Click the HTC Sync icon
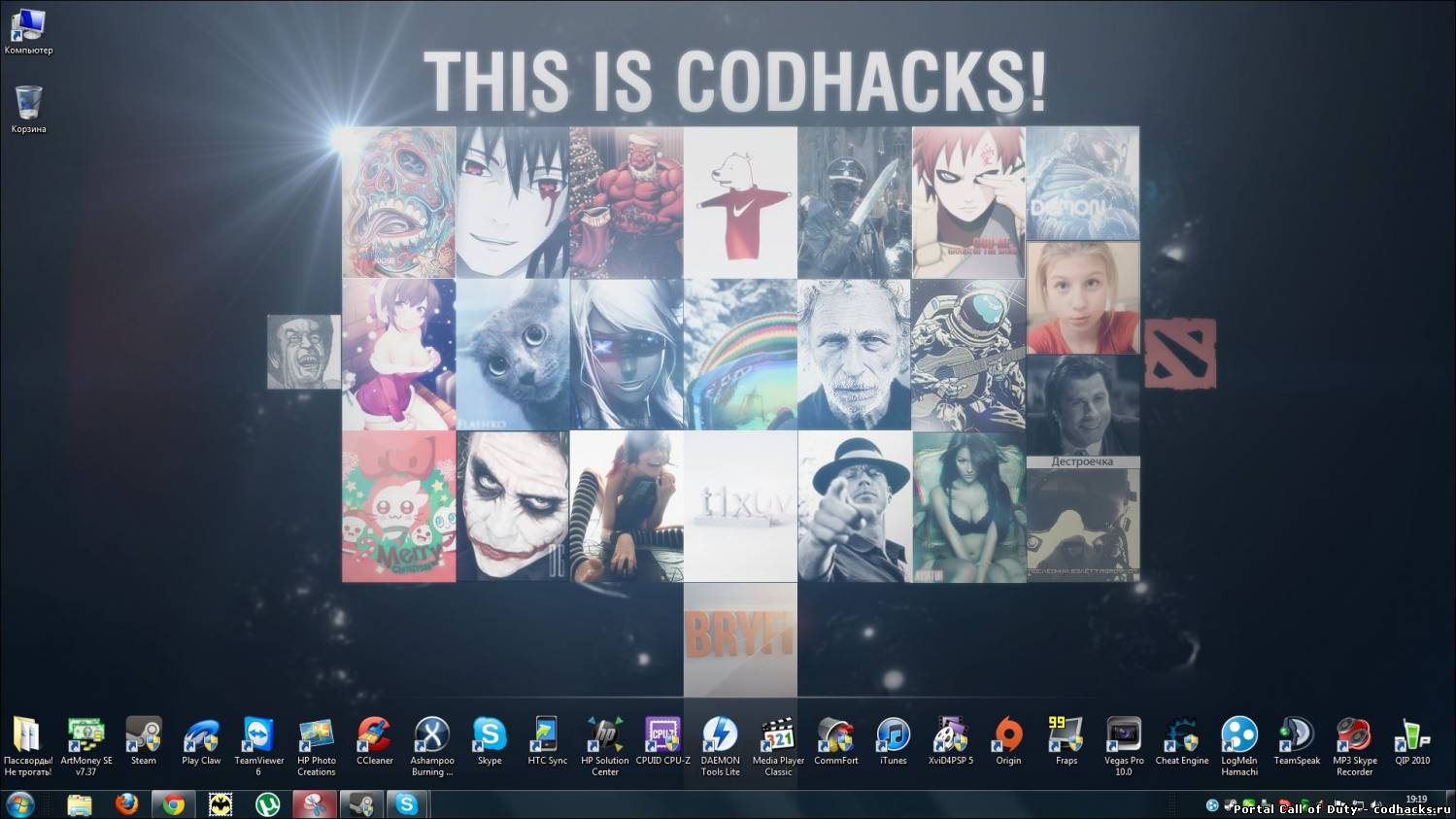The height and width of the screenshot is (819, 1456). click(x=547, y=741)
